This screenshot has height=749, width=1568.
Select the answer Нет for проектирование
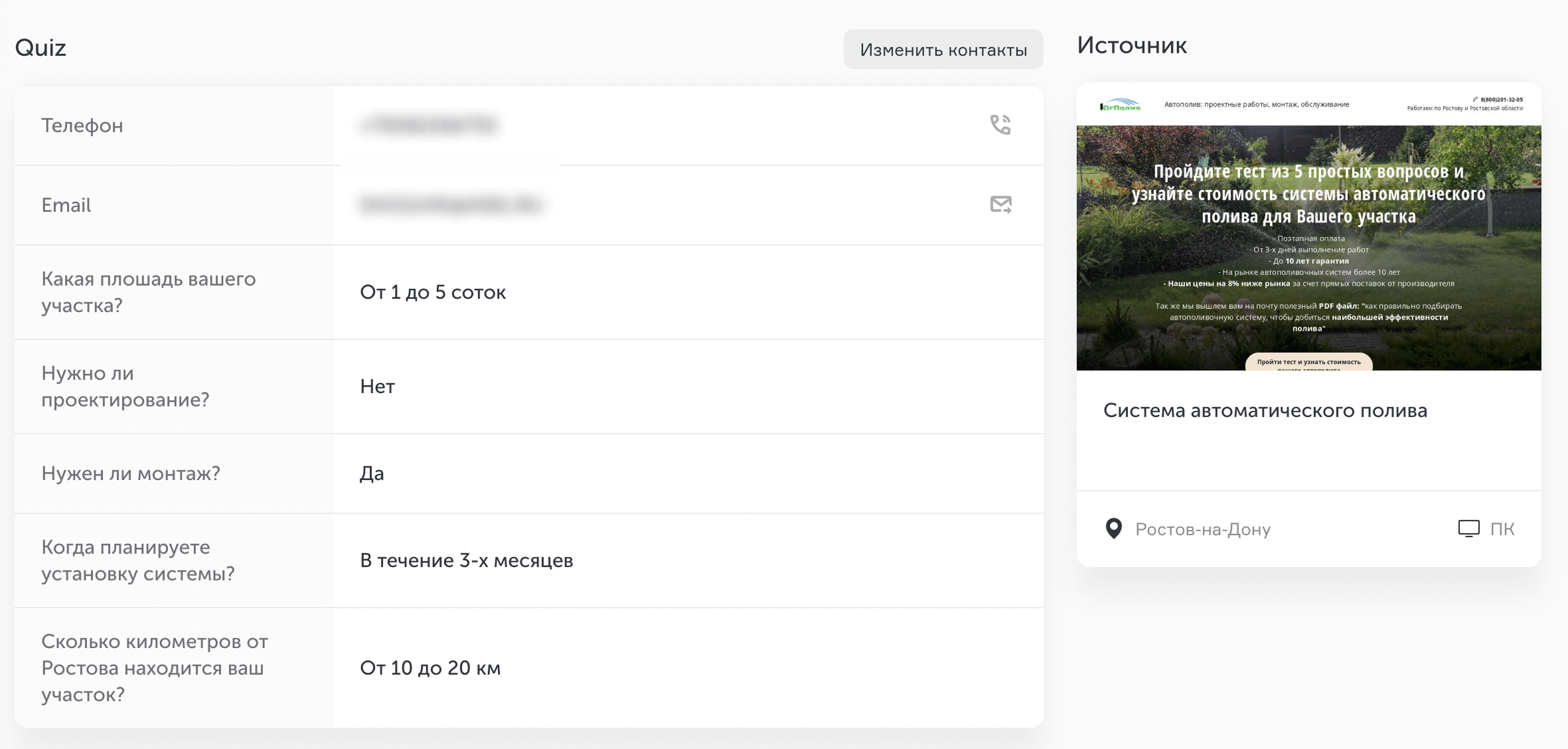point(378,386)
